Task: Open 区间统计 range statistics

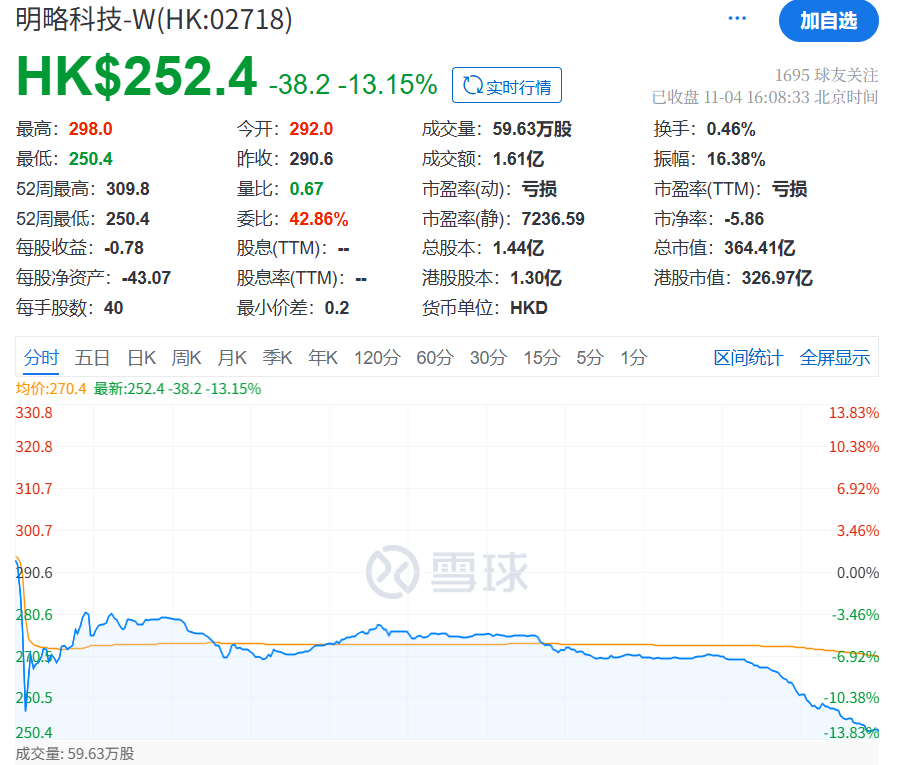Action: tap(748, 358)
